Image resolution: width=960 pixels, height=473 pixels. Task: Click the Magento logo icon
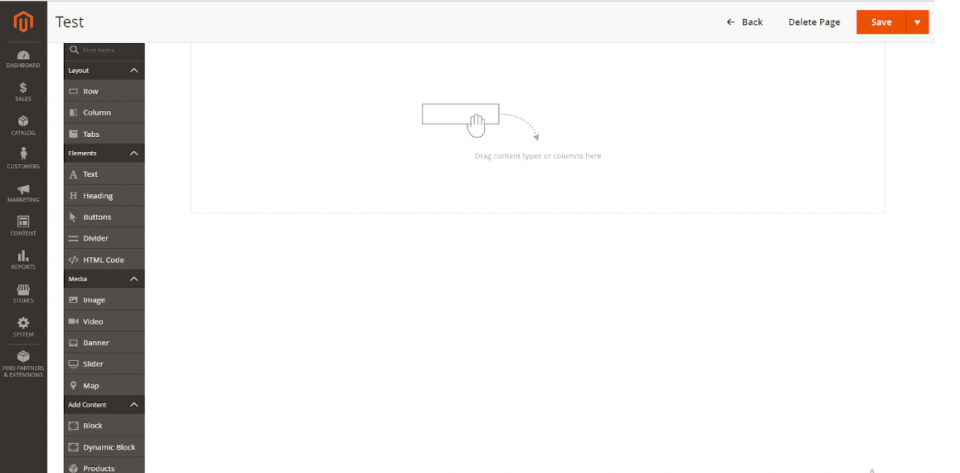23,22
